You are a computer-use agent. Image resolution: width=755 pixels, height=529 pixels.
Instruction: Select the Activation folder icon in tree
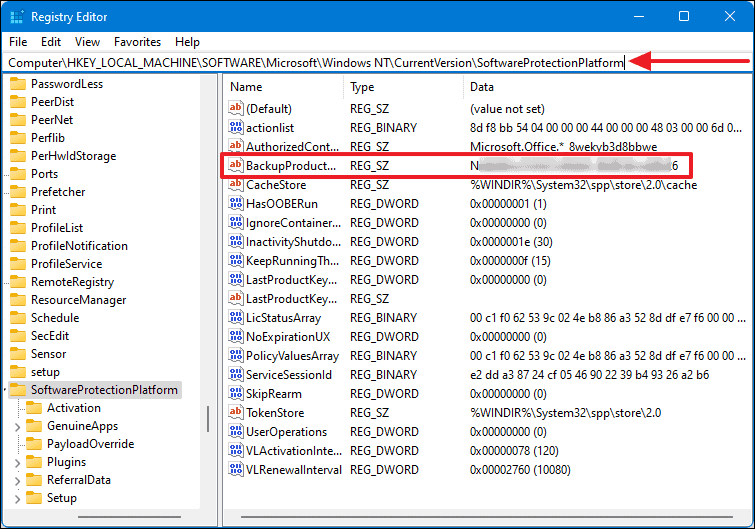pyautogui.click(x=33, y=408)
